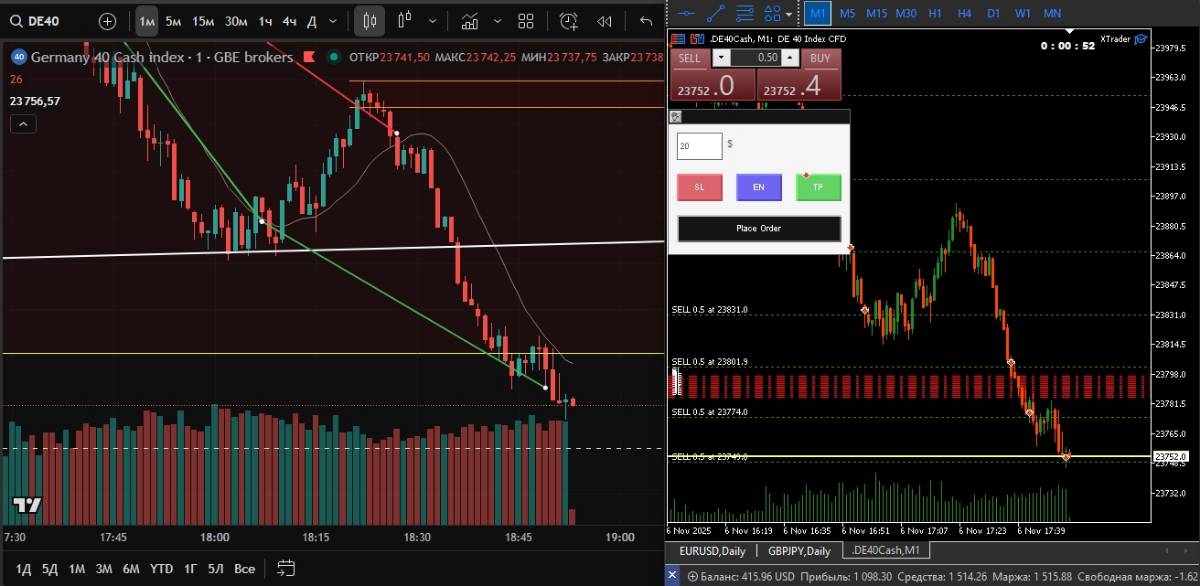The height and width of the screenshot is (586, 1200).
Task: Start bar replay with the rewind icon
Action: [x=604, y=21]
